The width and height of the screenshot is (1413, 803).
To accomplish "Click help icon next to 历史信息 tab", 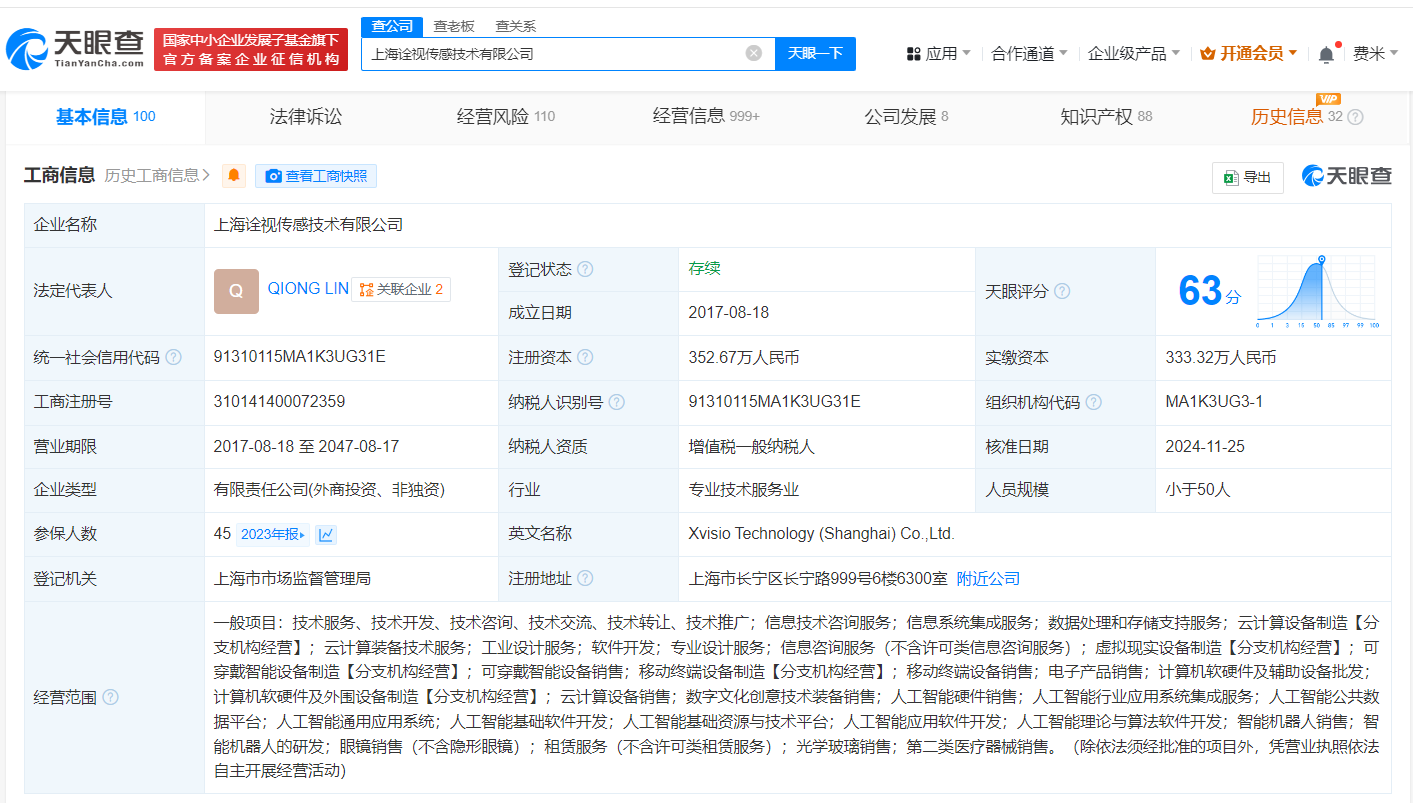I will click(x=1355, y=117).
